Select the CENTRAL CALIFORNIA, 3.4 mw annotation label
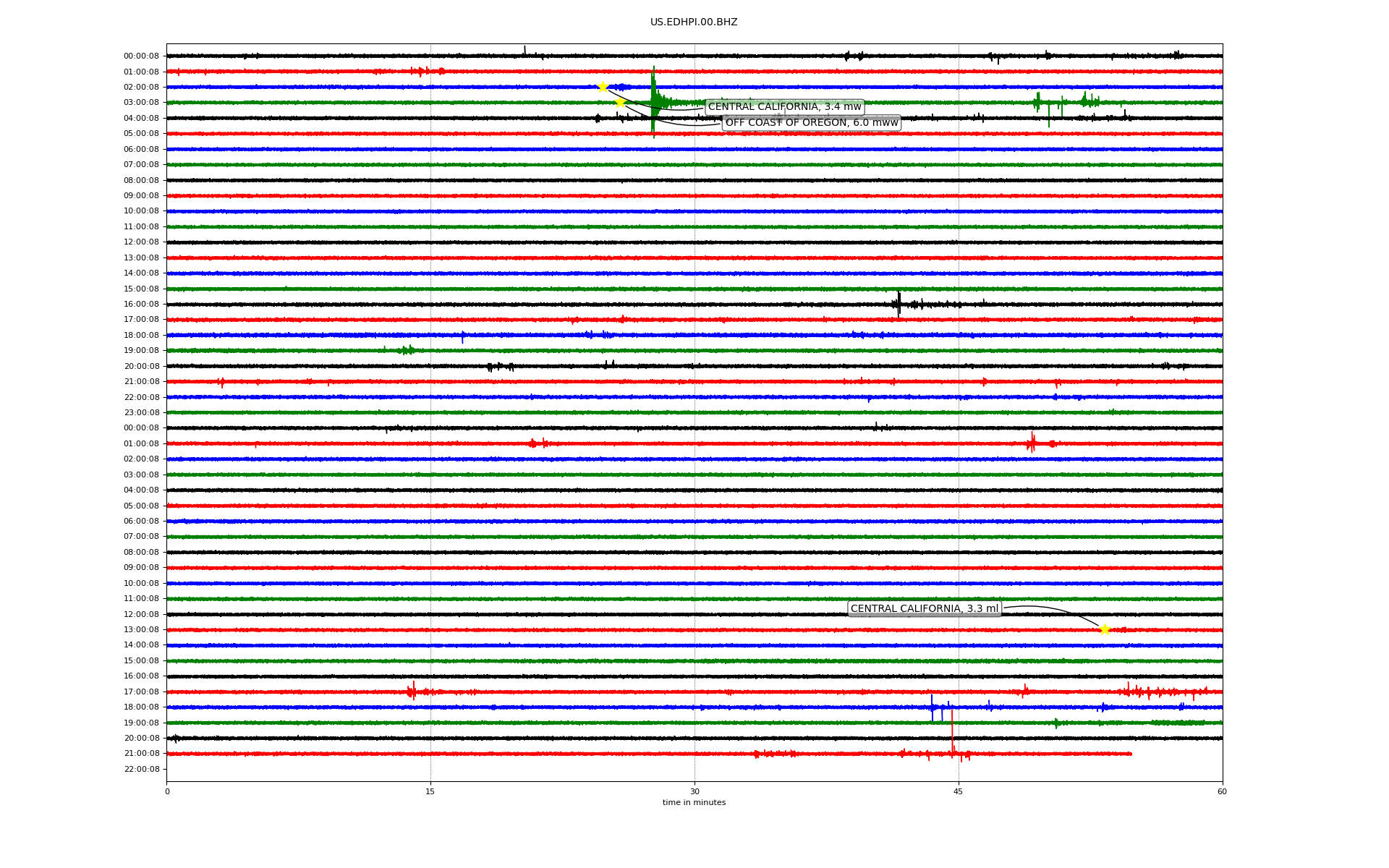1389x868 pixels. coord(784,107)
